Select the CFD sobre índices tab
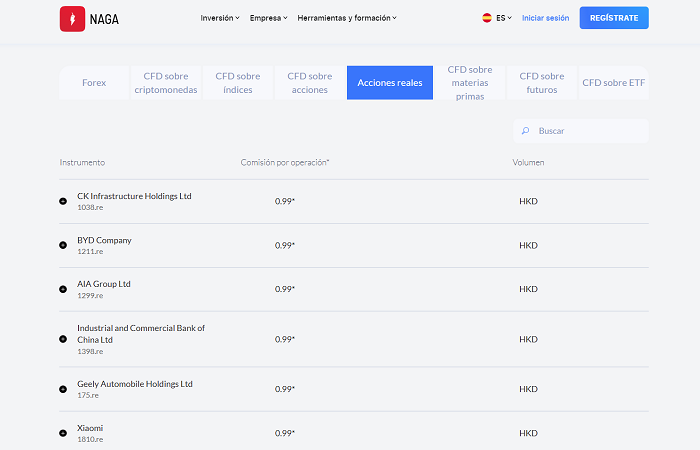The image size is (700, 450). (x=238, y=83)
